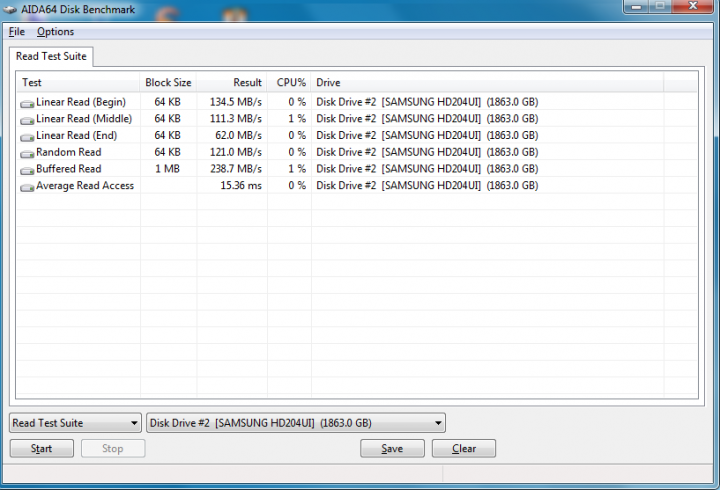This screenshot has height=490, width=720.
Task: Click the 64 KB cell in Random Read row
Action: pyautogui.click(x=167, y=152)
